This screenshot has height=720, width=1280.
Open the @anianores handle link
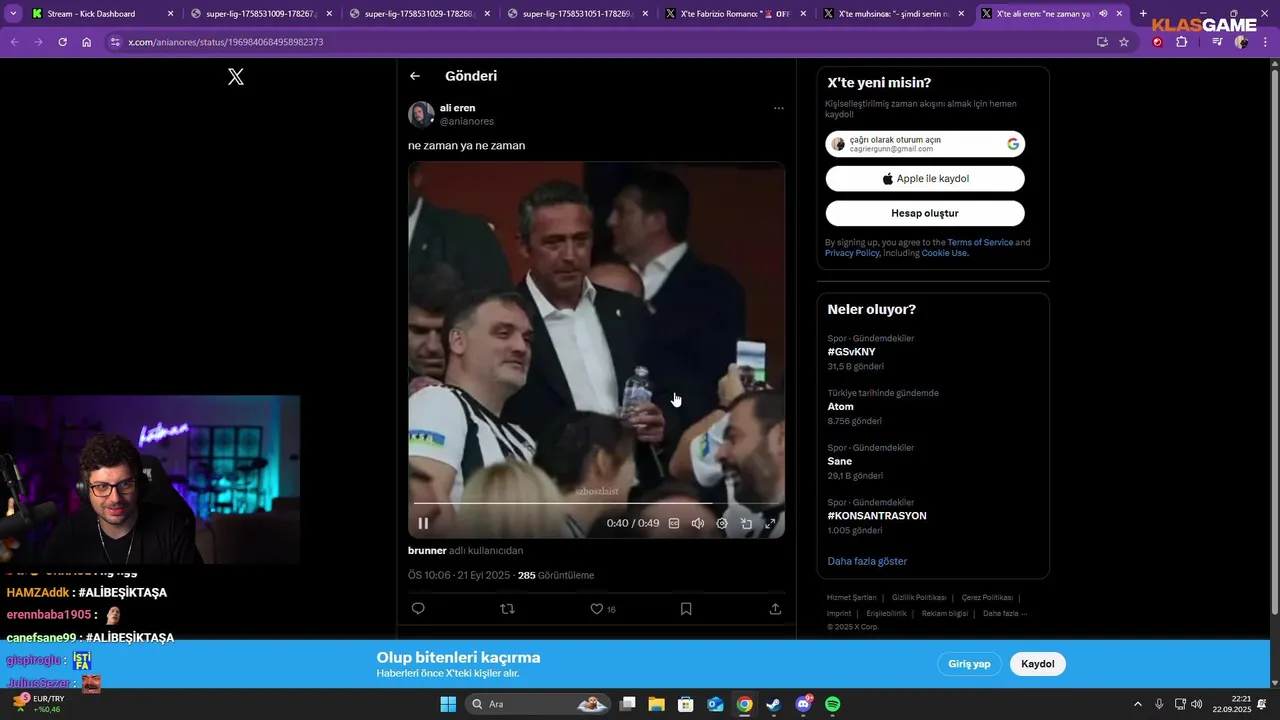coord(467,121)
